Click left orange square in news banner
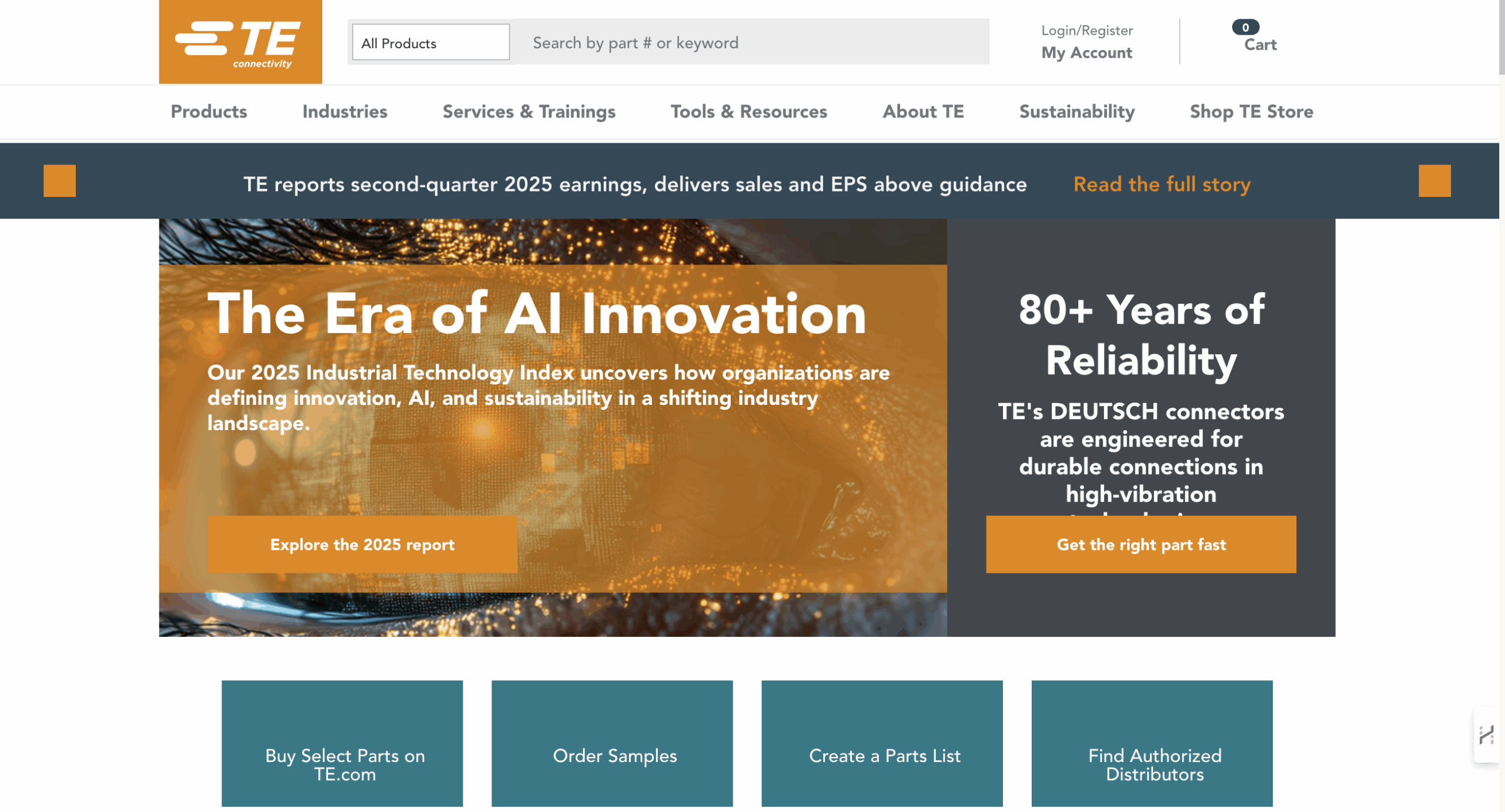1505x812 pixels. [x=59, y=180]
